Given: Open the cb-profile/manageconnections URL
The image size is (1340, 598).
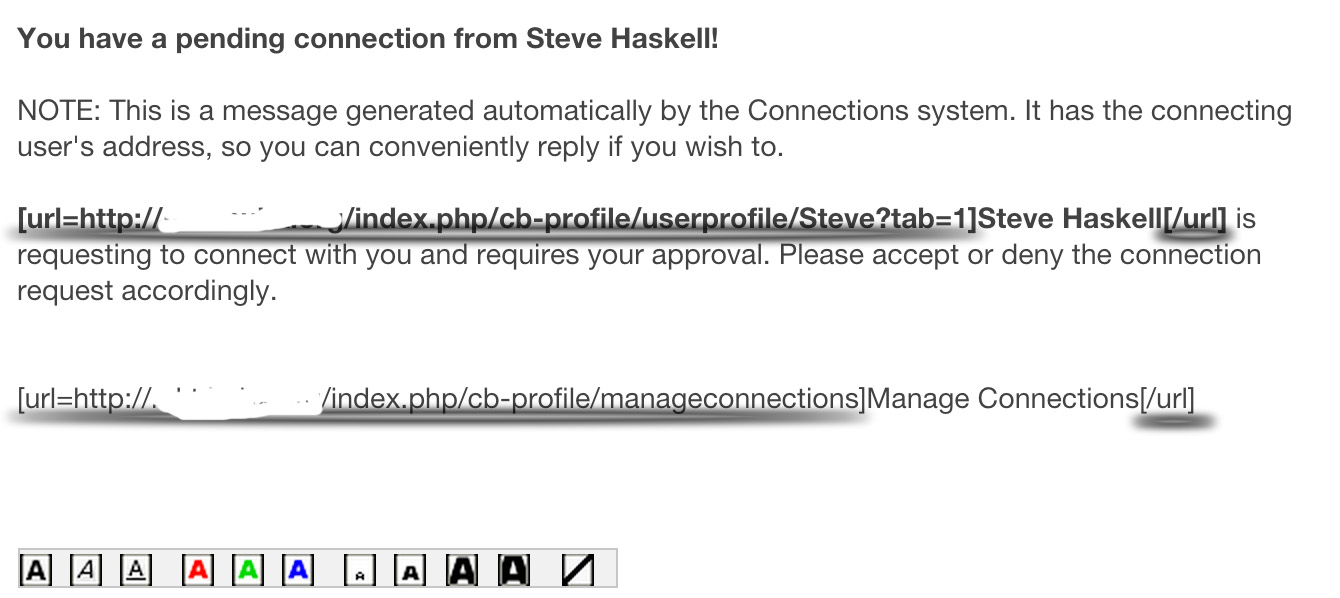Looking at the screenshot, I should click(442, 399).
